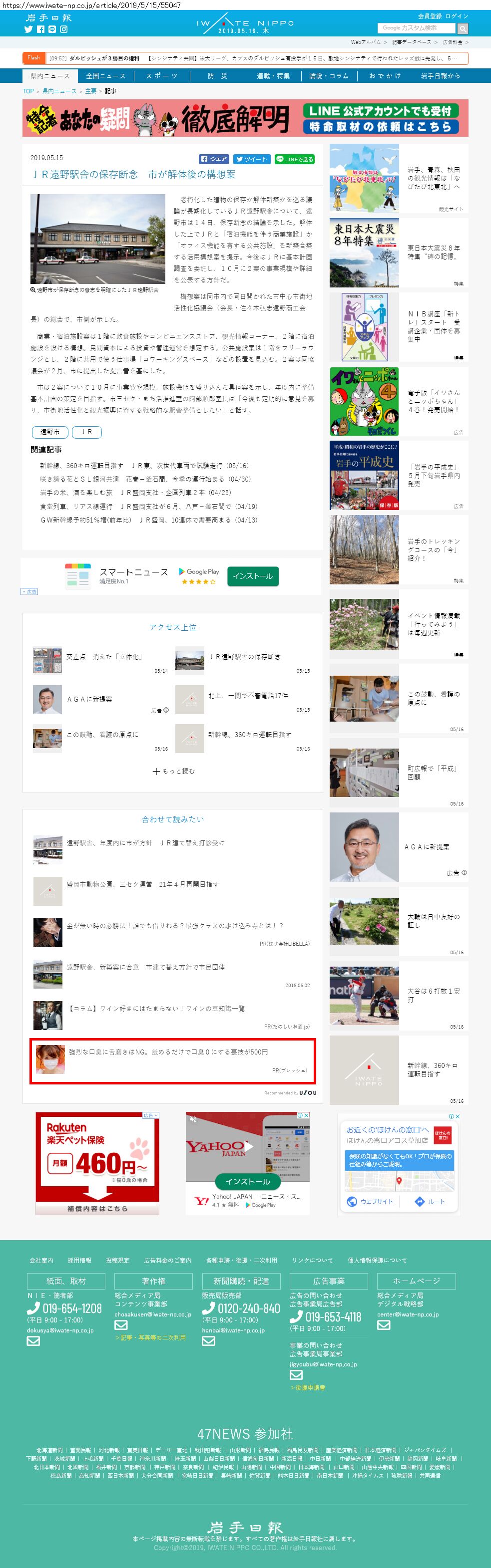Click phone icon beside 019-654-1208
Image resolution: width=491 pixels, height=1568 pixels.
(33, 1308)
